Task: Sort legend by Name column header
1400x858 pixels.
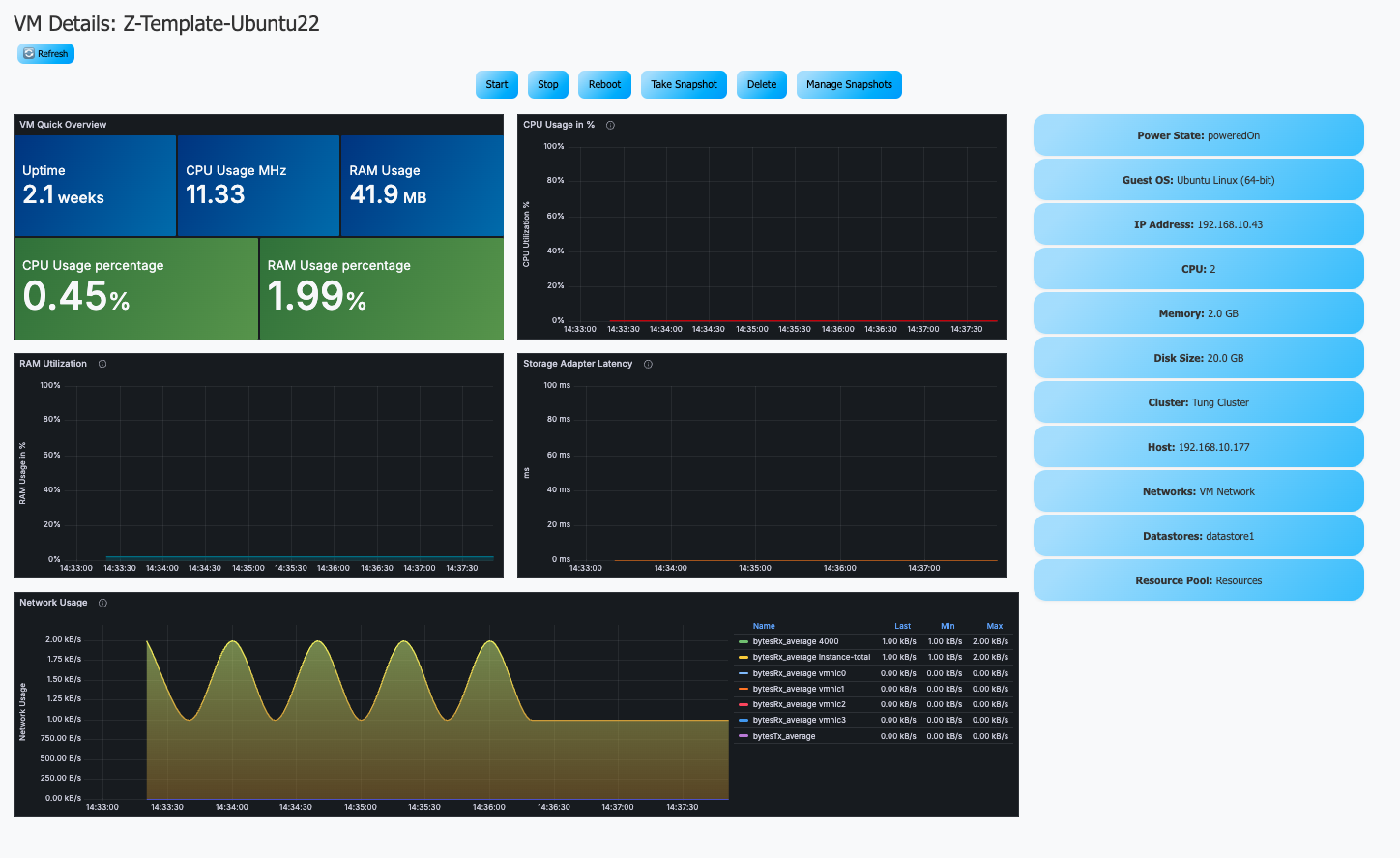Action: point(764,626)
